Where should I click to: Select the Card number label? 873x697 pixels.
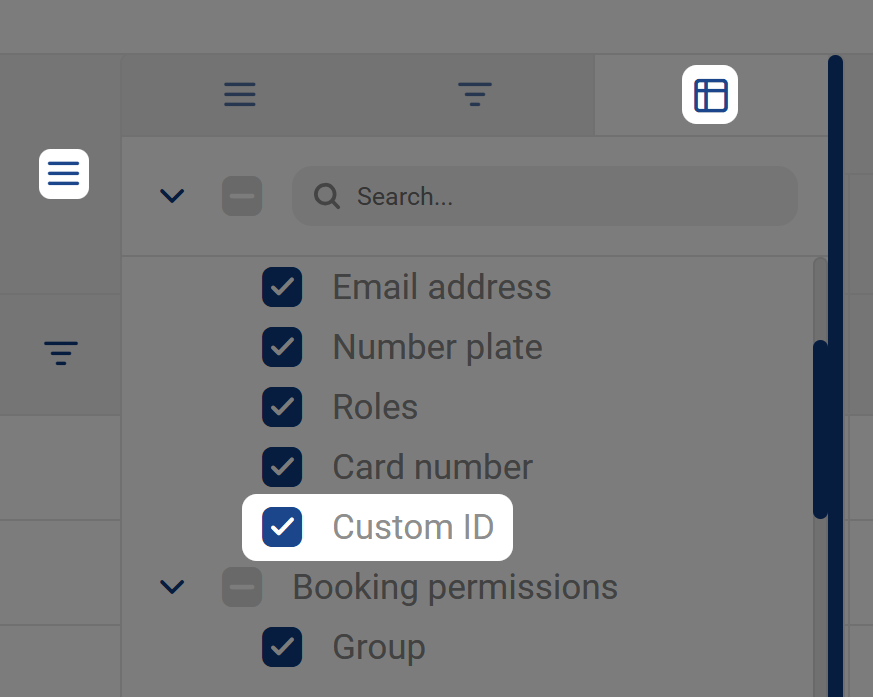click(x=433, y=467)
